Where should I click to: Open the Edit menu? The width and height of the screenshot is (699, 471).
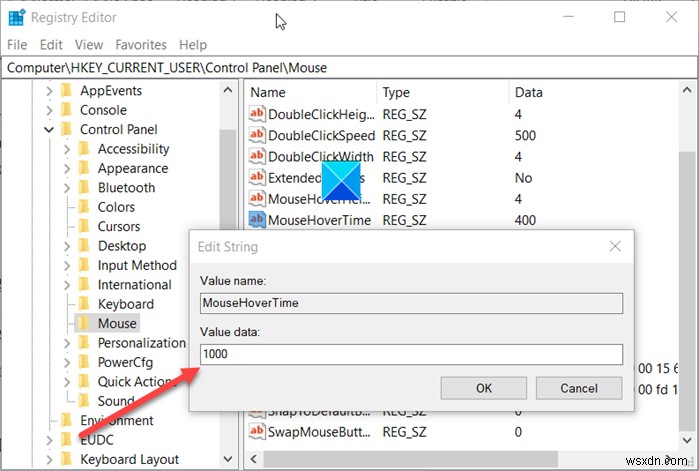coord(51,45)
